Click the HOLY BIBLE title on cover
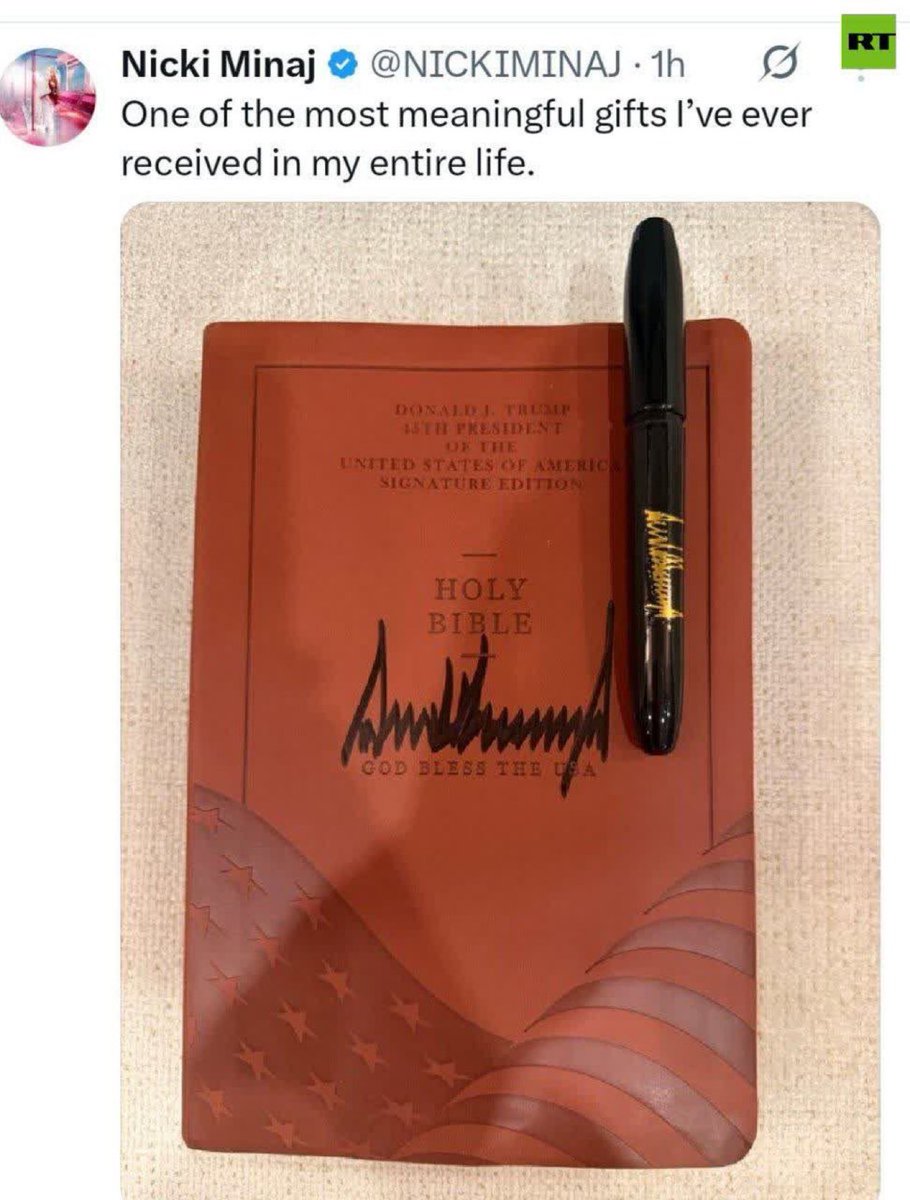The image size is (910, 1200). [x=480, y=606]
